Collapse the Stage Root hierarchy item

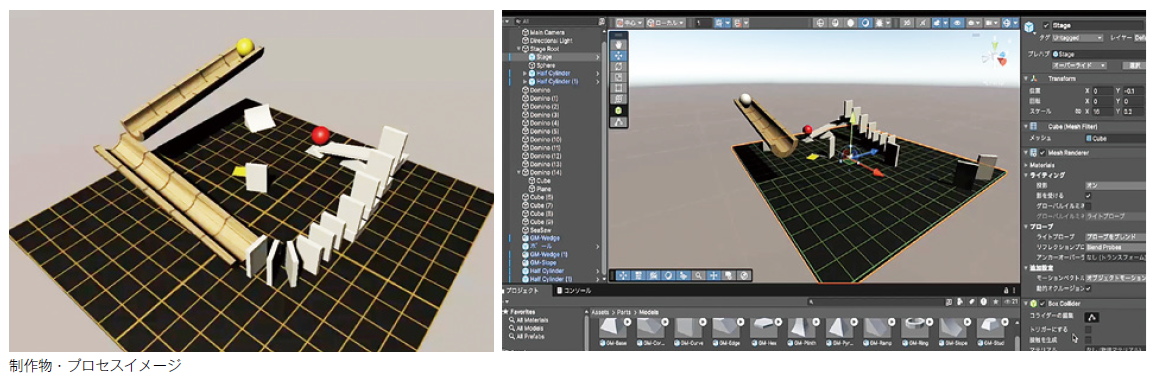519,49
